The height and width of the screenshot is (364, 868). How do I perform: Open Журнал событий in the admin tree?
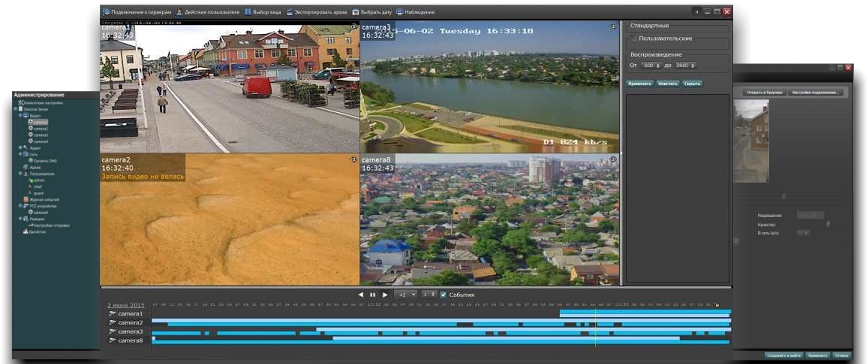(41, 200)
